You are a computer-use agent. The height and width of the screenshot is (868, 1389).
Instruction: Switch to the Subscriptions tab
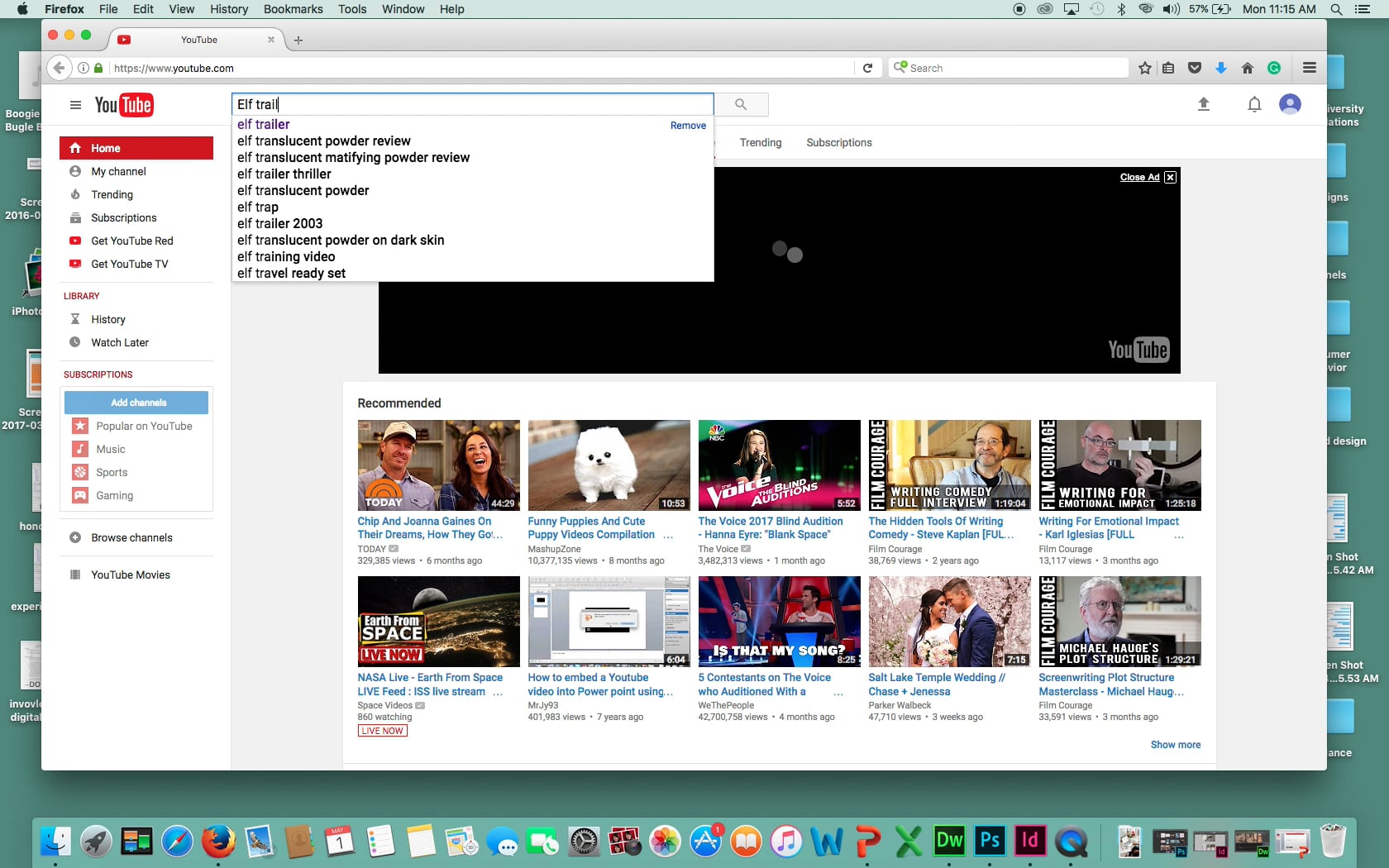tap(839, 142)
